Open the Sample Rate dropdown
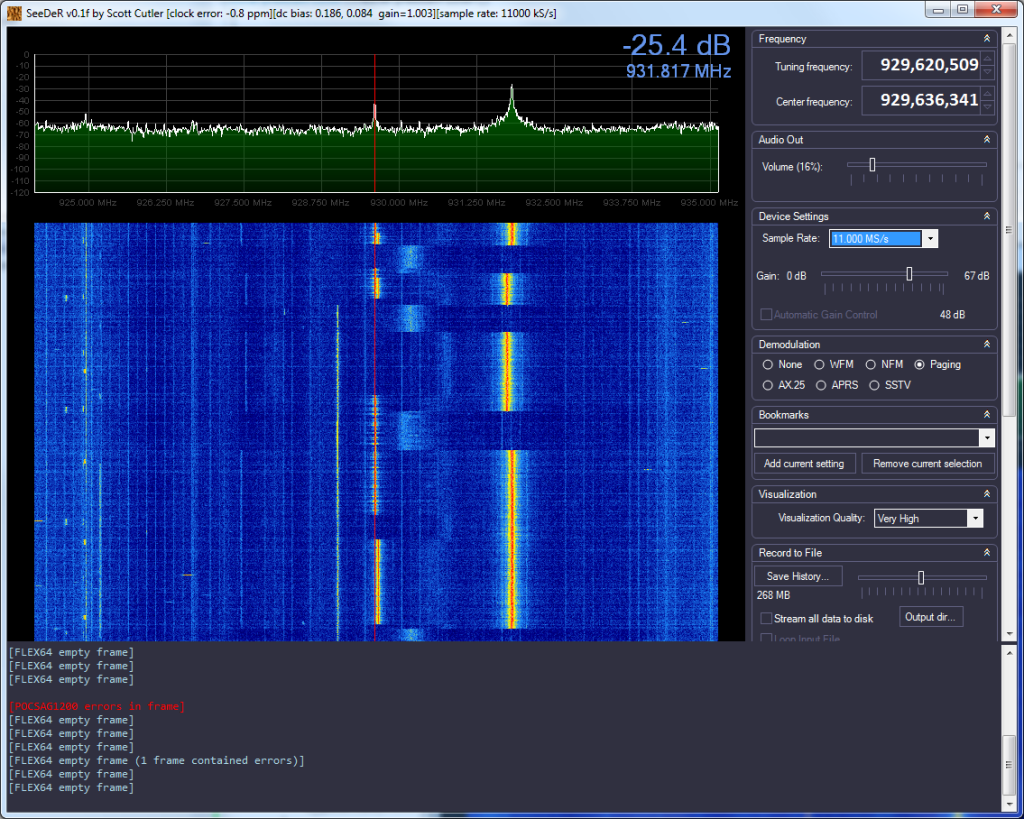The image size is (1024, 819). 930,239
